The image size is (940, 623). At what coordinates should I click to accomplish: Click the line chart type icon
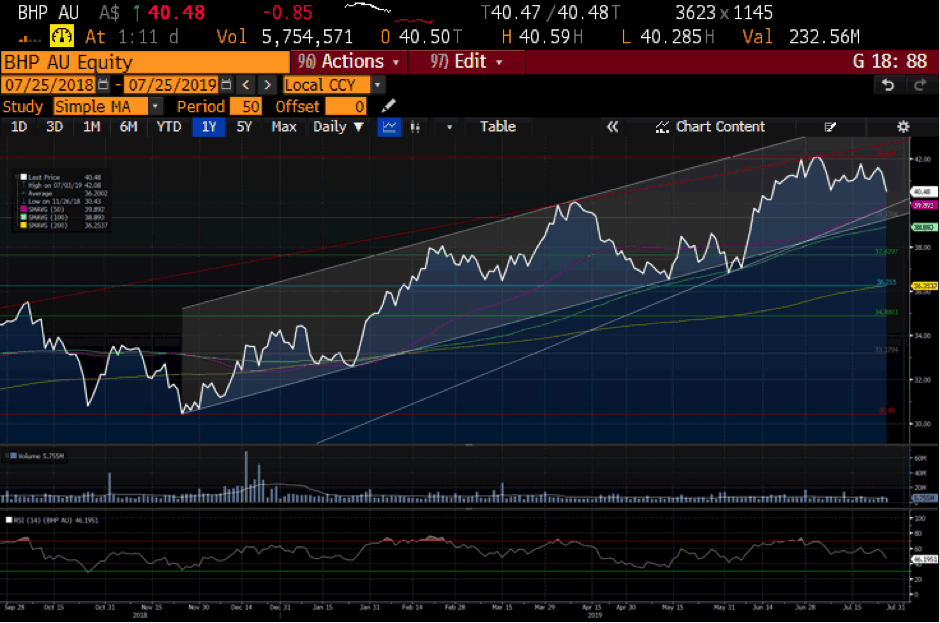(x=389, y=127)
